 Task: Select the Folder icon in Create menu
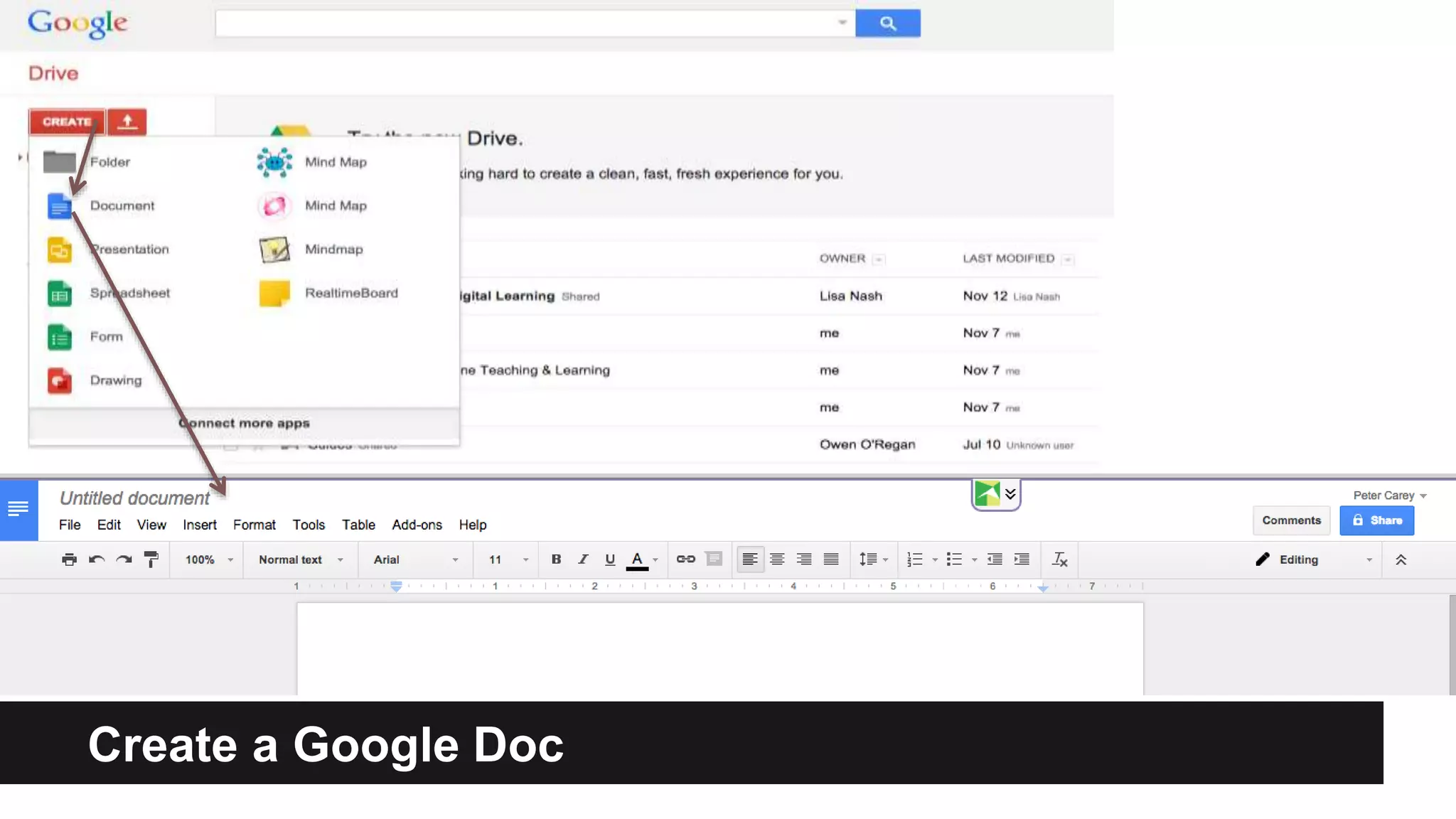[x=59, y=162]
